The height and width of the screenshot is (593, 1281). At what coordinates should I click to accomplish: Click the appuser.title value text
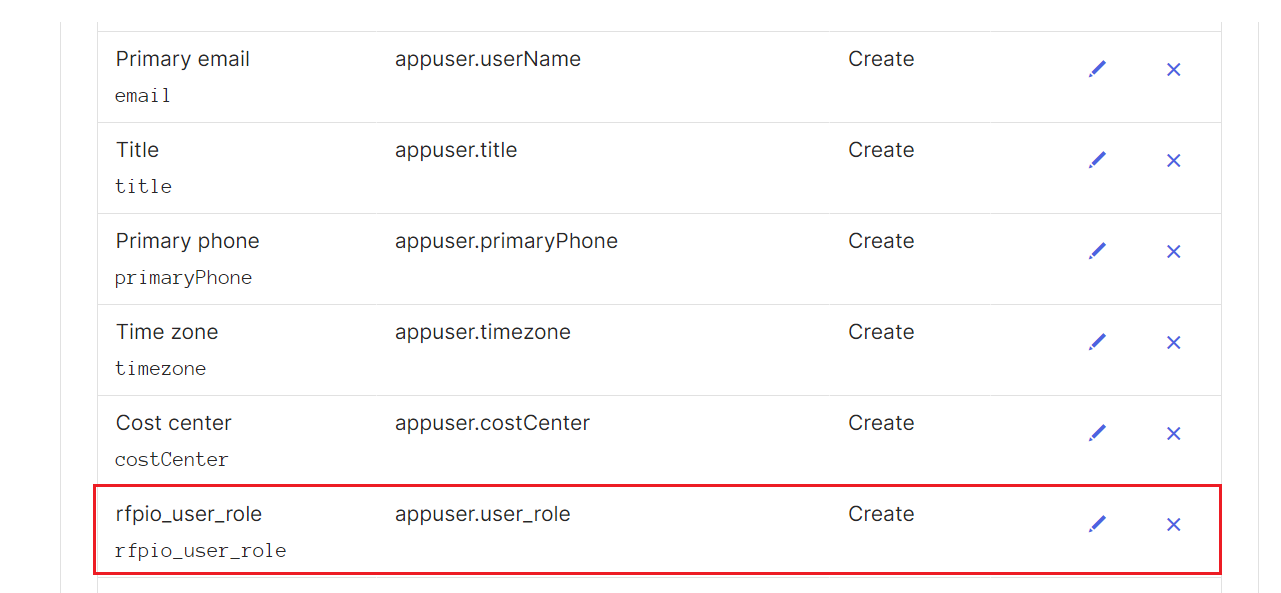tap(456, 150)
